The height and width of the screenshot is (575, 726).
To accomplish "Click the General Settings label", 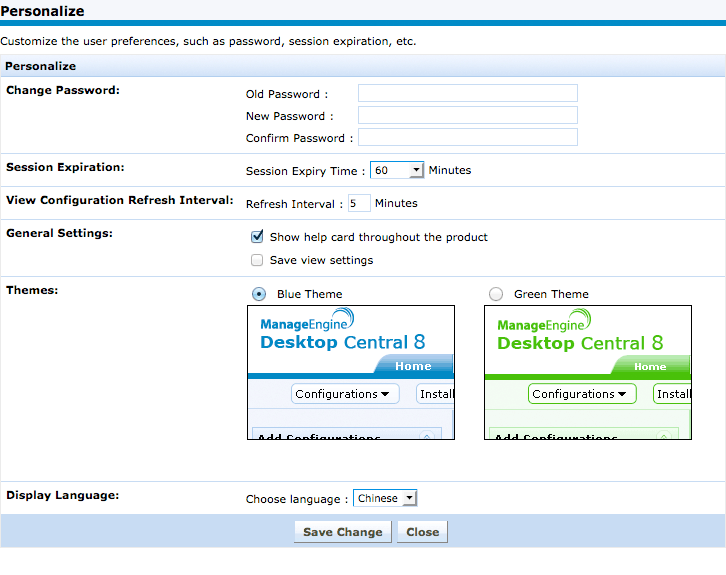I will coord(59,233).
